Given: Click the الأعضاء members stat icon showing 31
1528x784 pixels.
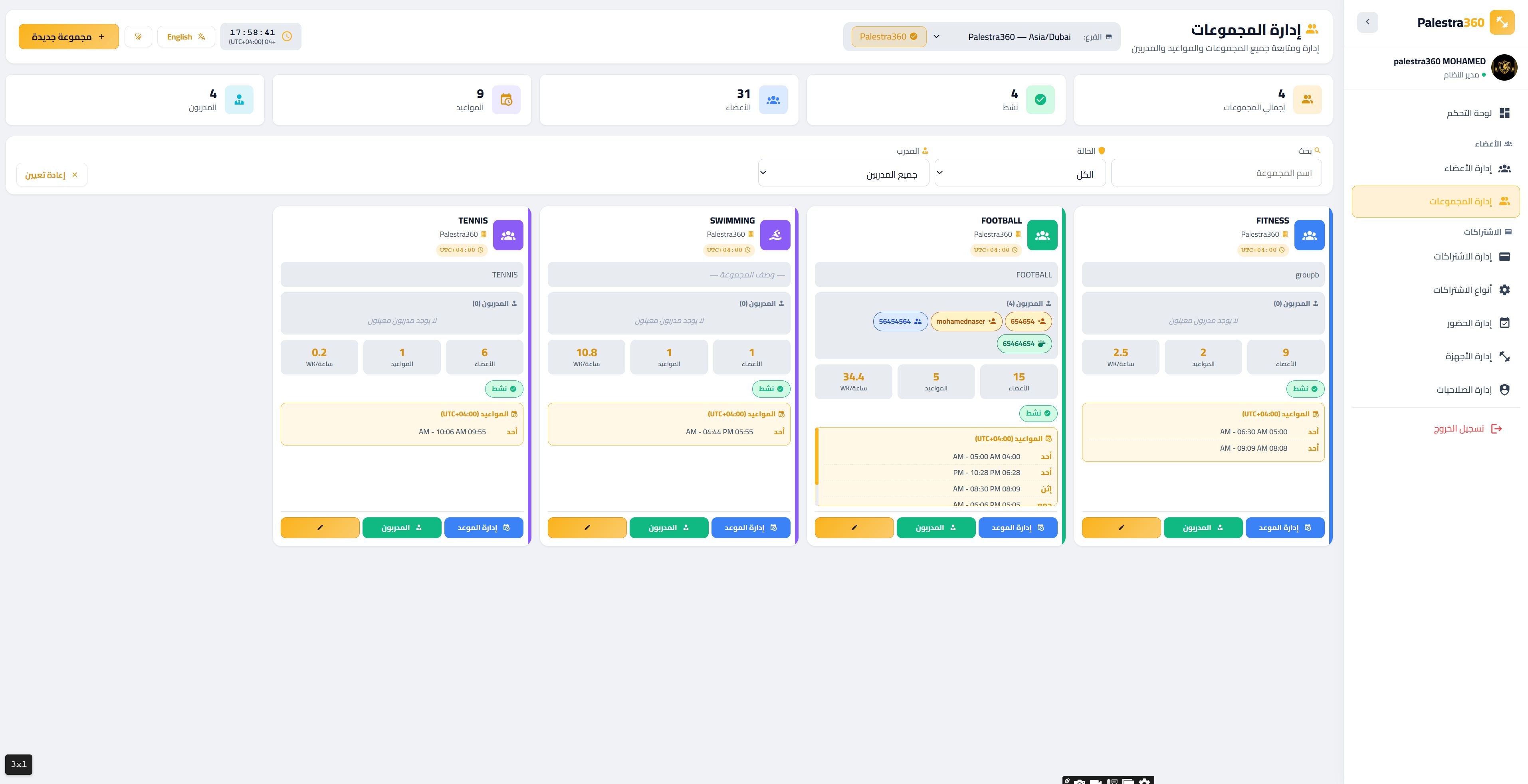Looking at the screenshot, I should coord(773,100).
